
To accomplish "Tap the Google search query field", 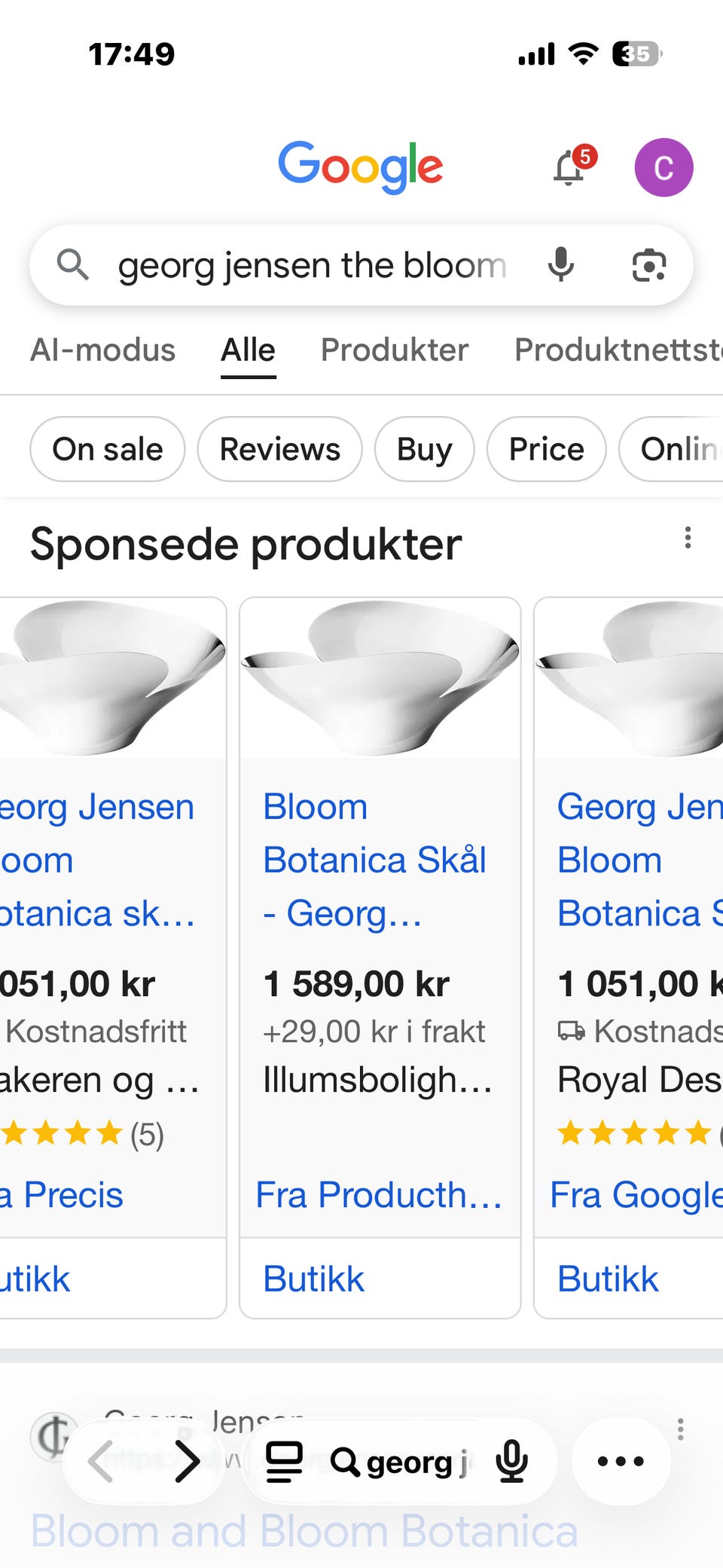I will click(311, 265).
